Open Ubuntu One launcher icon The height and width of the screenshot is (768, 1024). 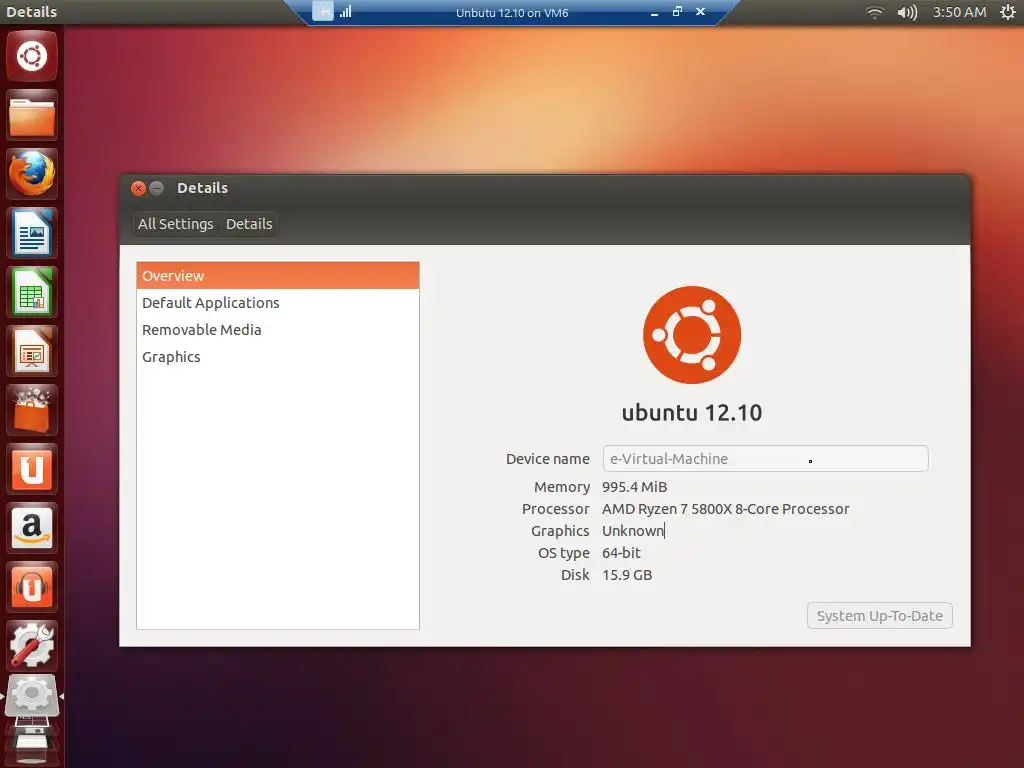tap(32, 469)
